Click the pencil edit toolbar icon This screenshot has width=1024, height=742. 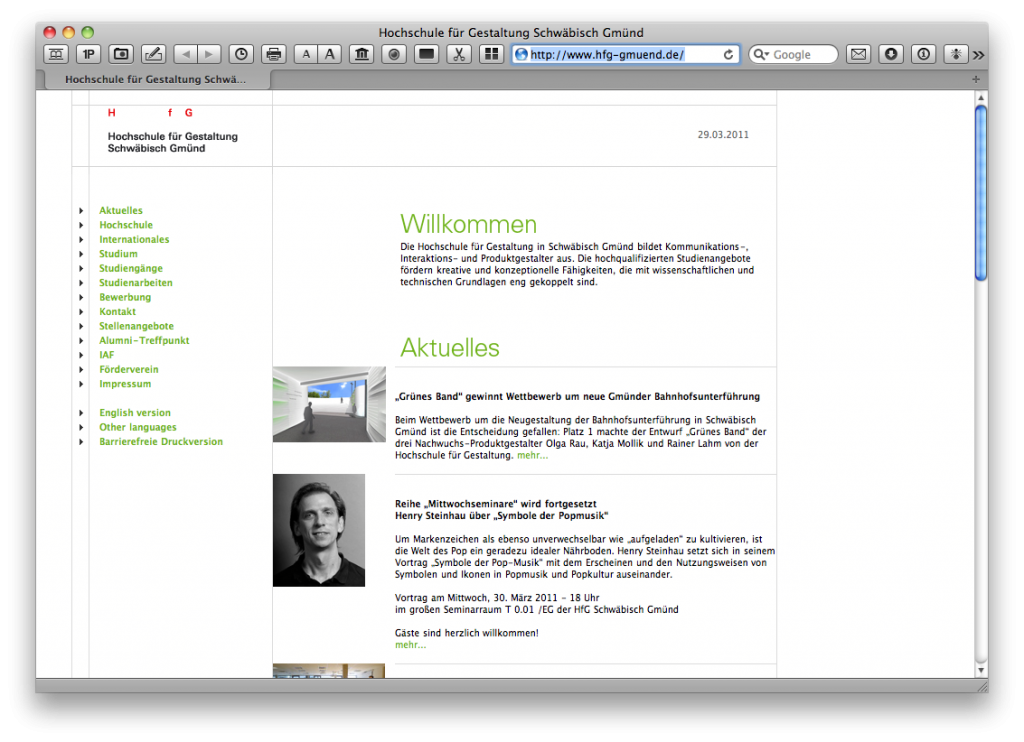coord(153,54)
